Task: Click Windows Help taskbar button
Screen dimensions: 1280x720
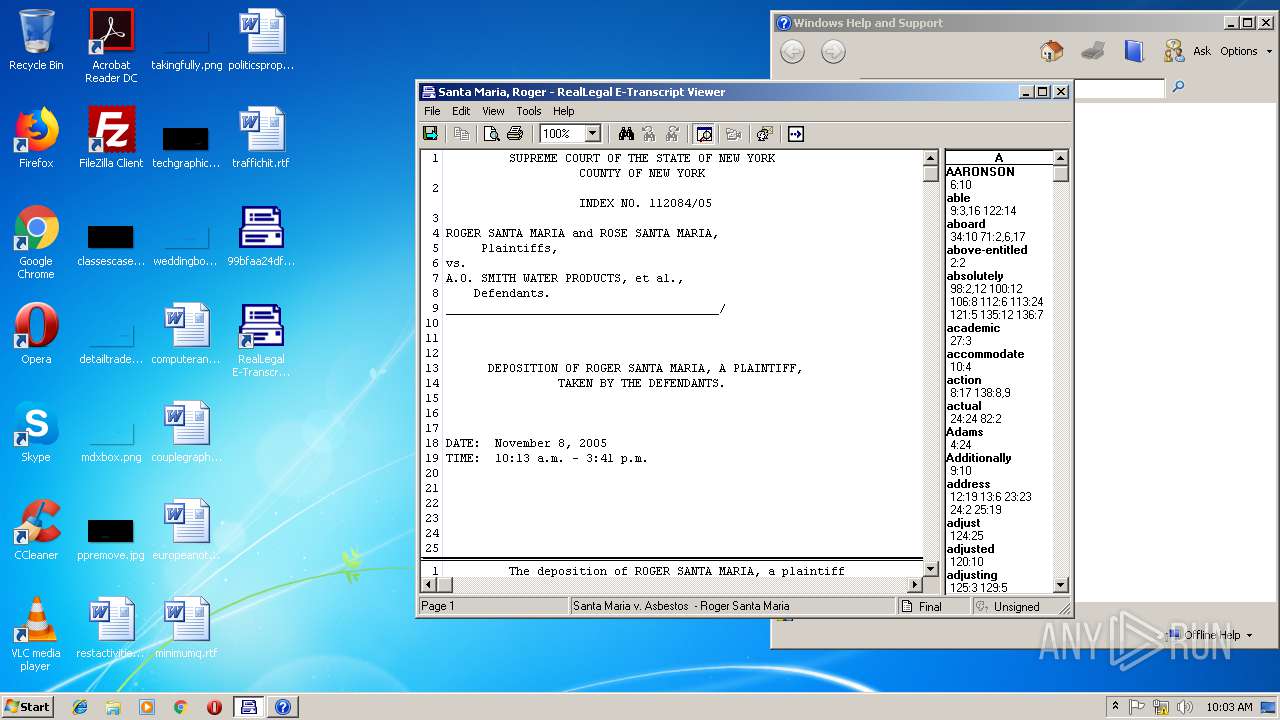Action: 282,707
